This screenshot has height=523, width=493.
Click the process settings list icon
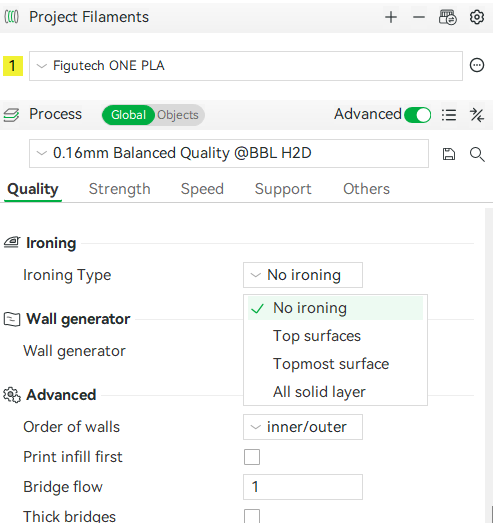click(x=449, y=115)
